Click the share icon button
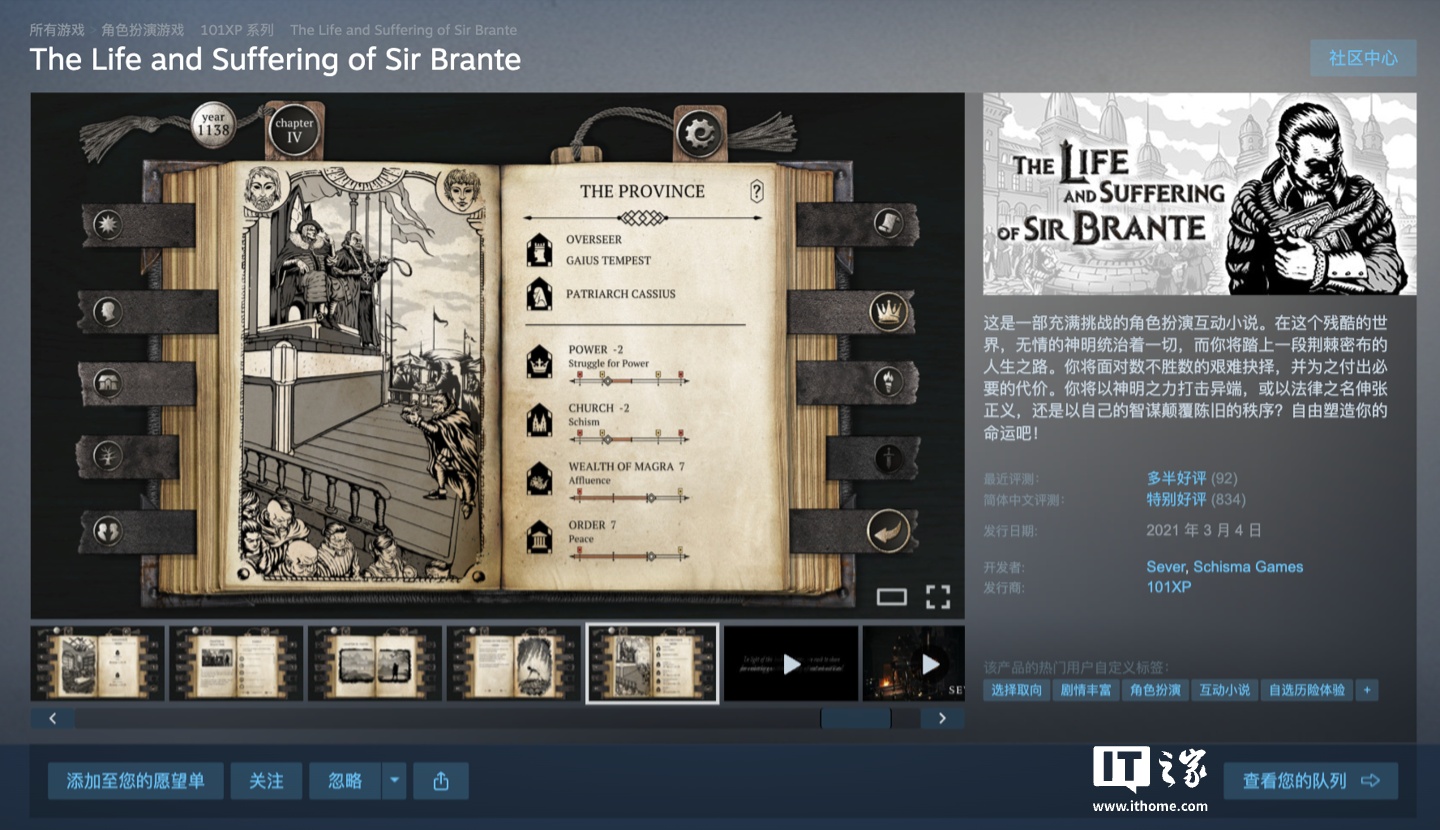The height and width of the screenshot is (830, 1440). [x=441, y=781]
